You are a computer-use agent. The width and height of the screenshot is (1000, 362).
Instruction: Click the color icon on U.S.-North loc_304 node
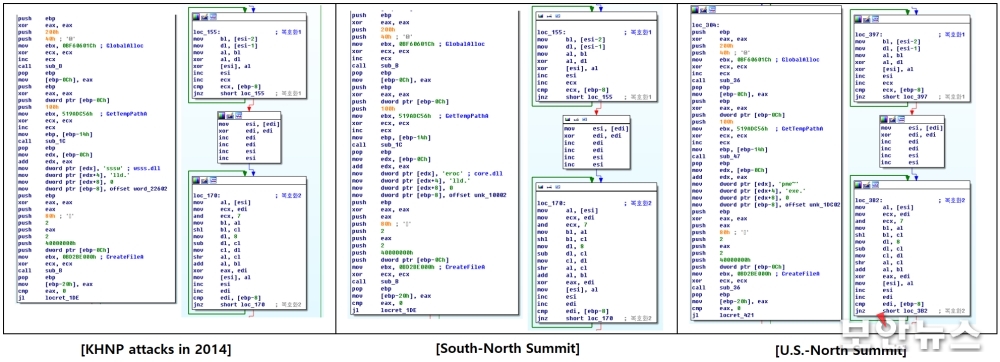tap(695, 10)
